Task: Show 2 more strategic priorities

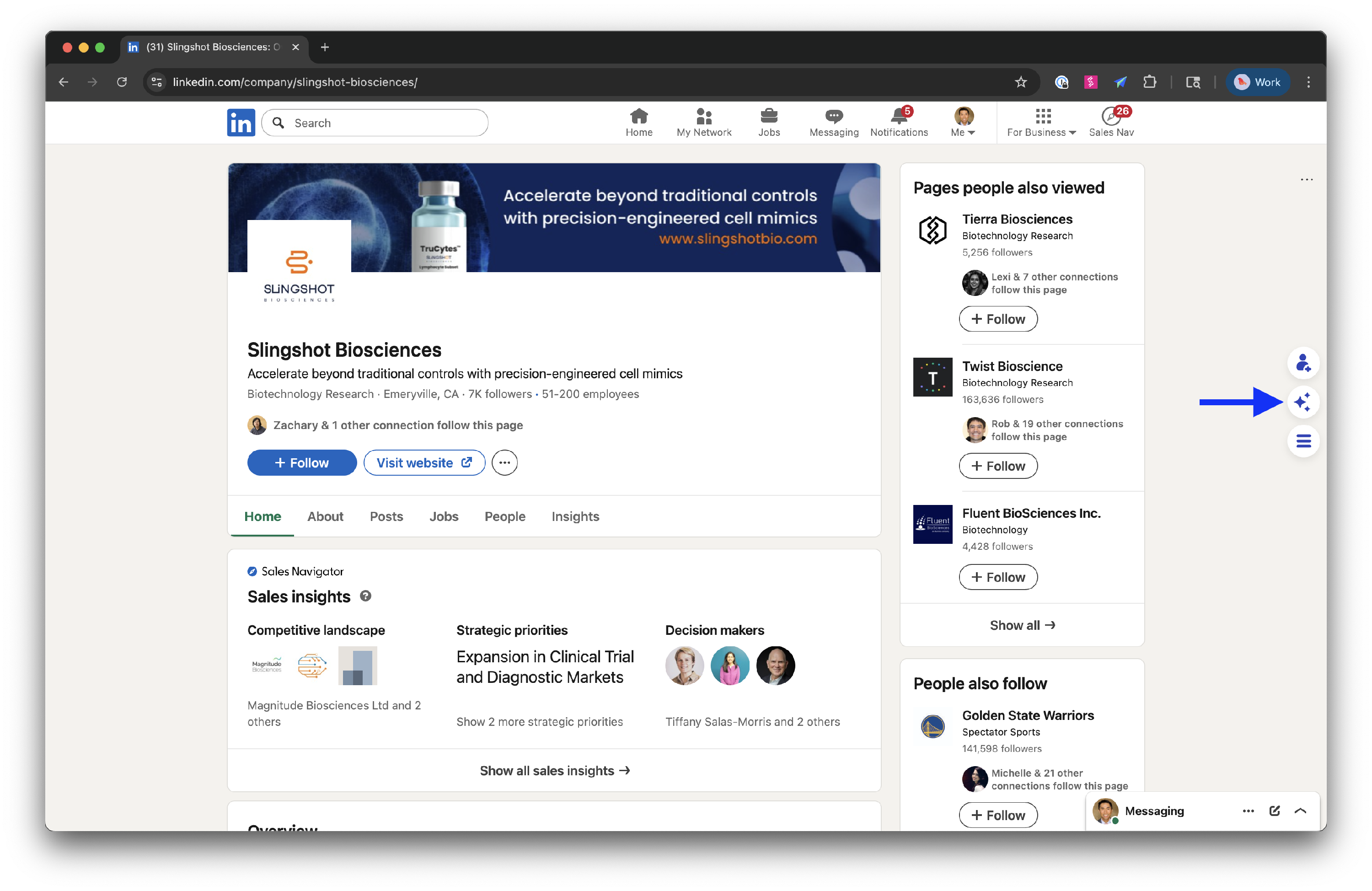Action: (540, 721)
